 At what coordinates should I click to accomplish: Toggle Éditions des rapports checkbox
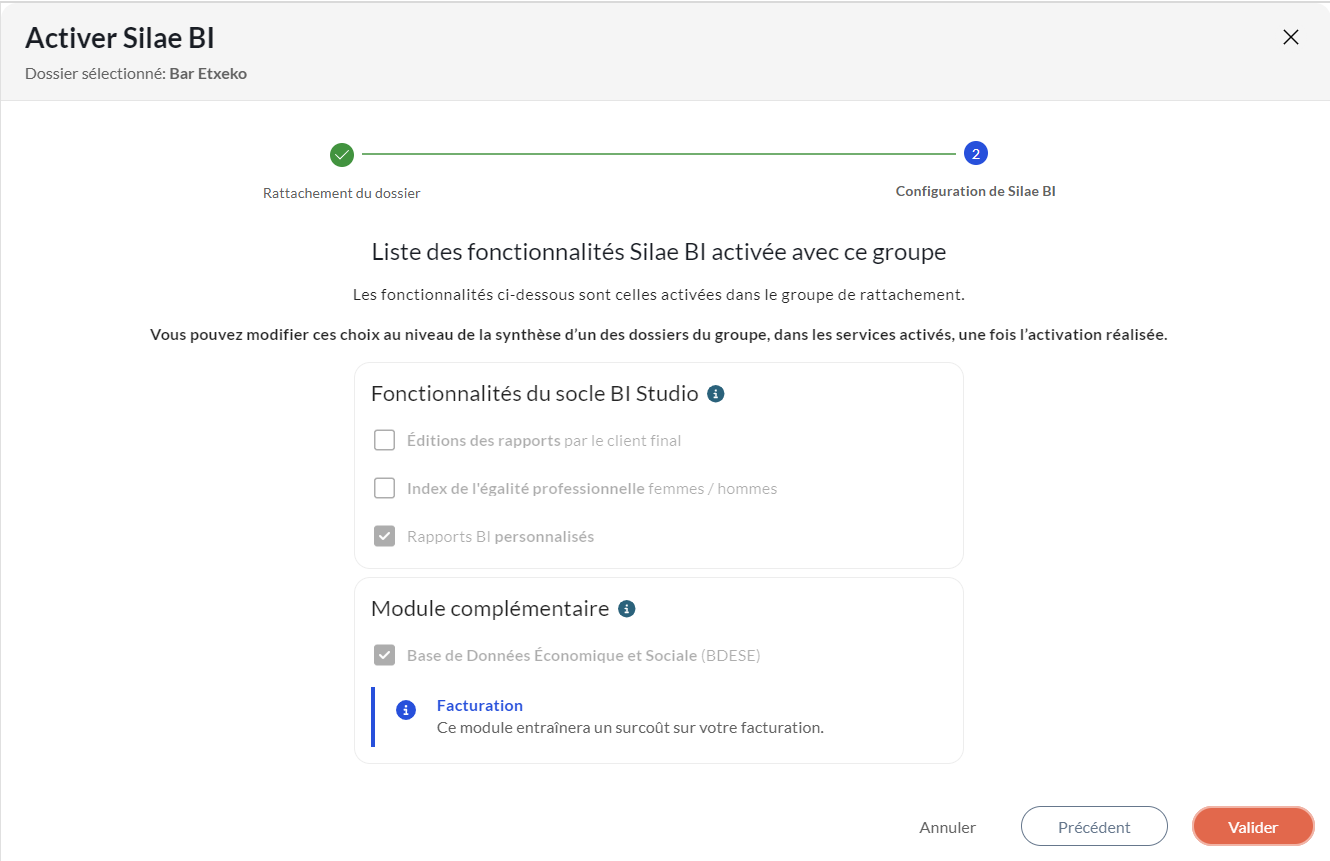pyautogui.click(x=384, y=440)
